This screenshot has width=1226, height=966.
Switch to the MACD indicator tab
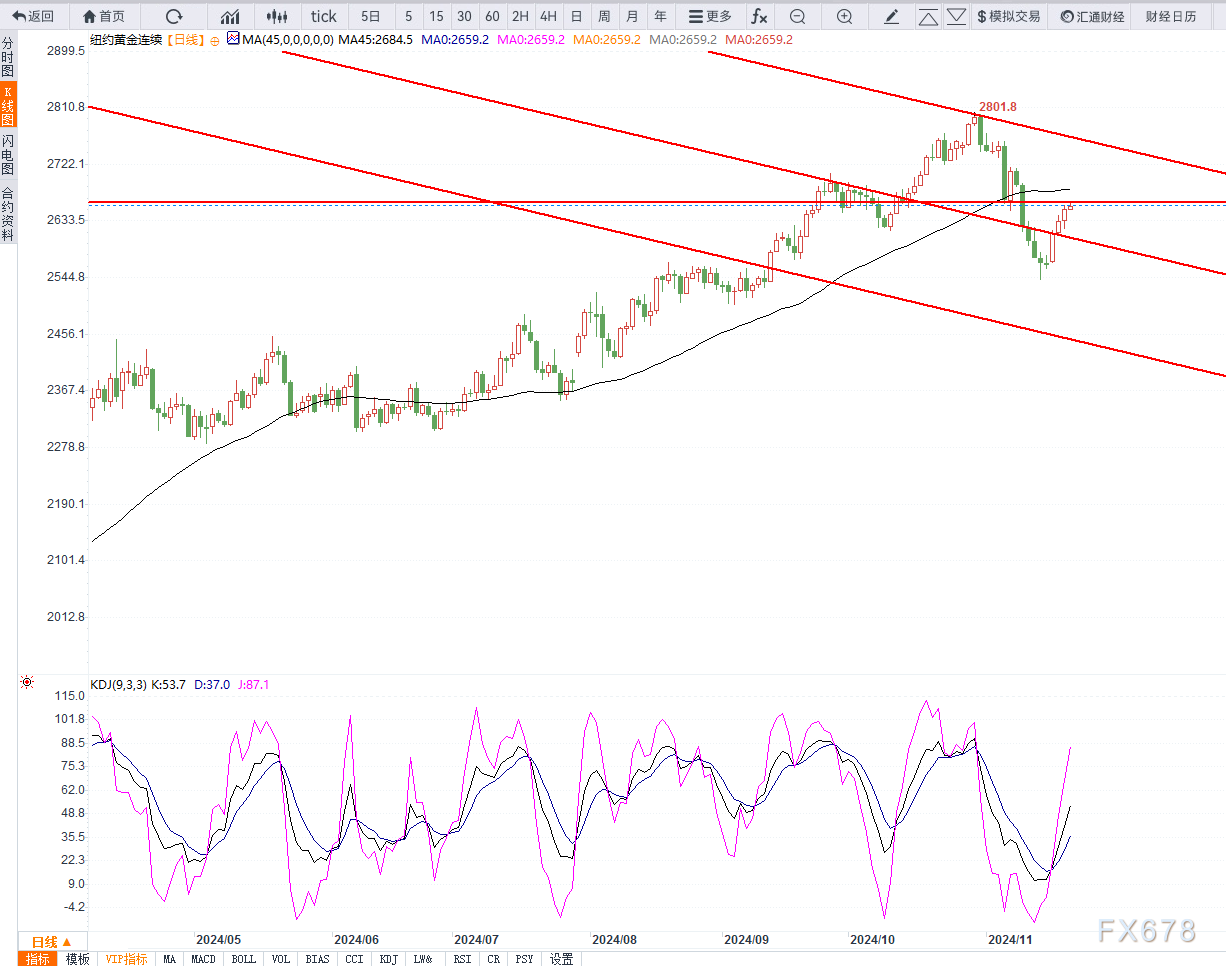(203, 959)
